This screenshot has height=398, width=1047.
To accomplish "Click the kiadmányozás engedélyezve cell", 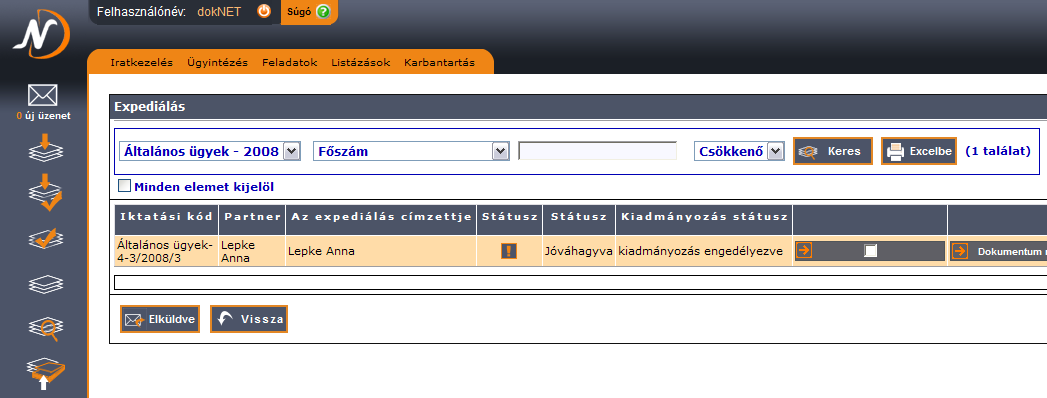I will [x=704, y=251].
